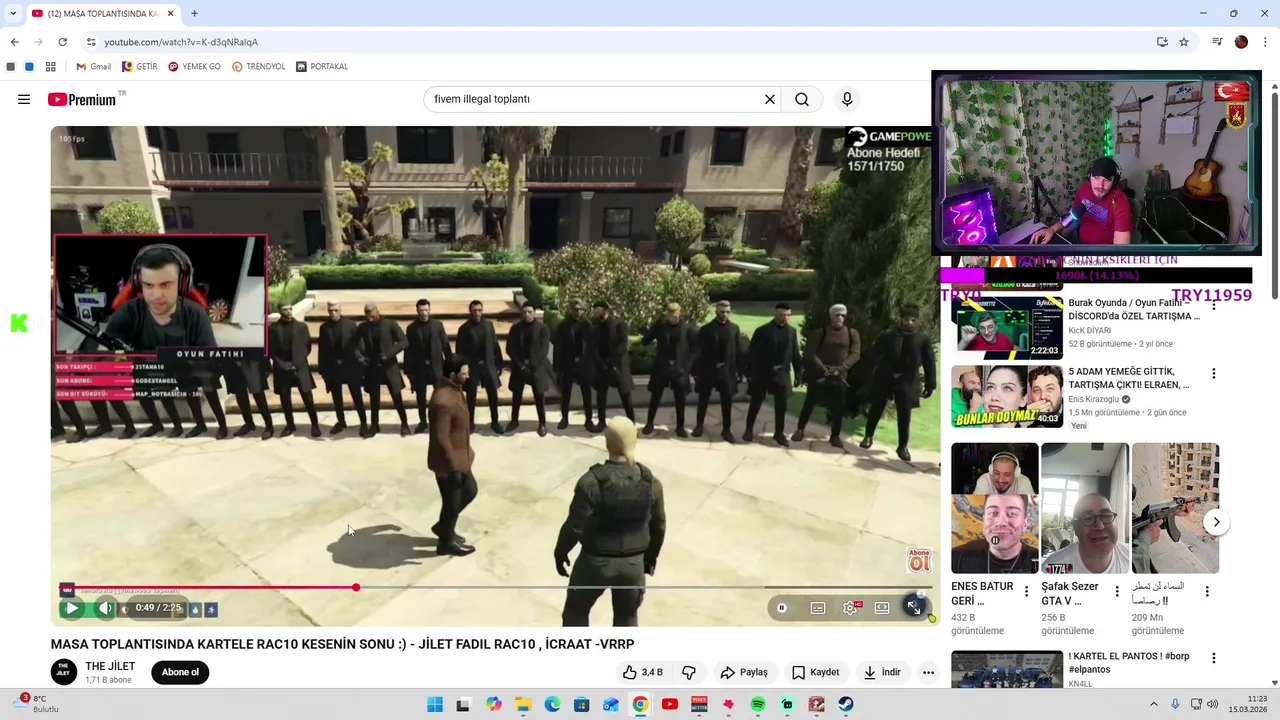The height and width of the screenshot is (720, 1280).
Task: Click unplayed part of video progress bar
Action: tap(646, 587)
